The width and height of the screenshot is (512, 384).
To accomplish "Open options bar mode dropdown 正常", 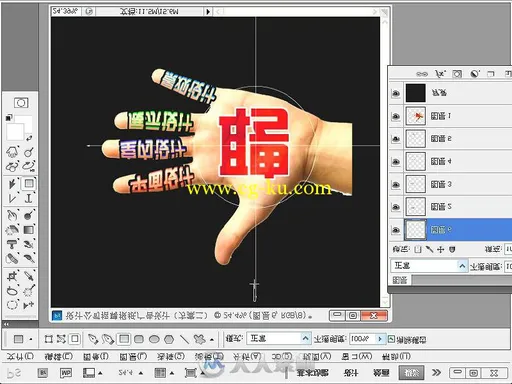I will [279, 339].
